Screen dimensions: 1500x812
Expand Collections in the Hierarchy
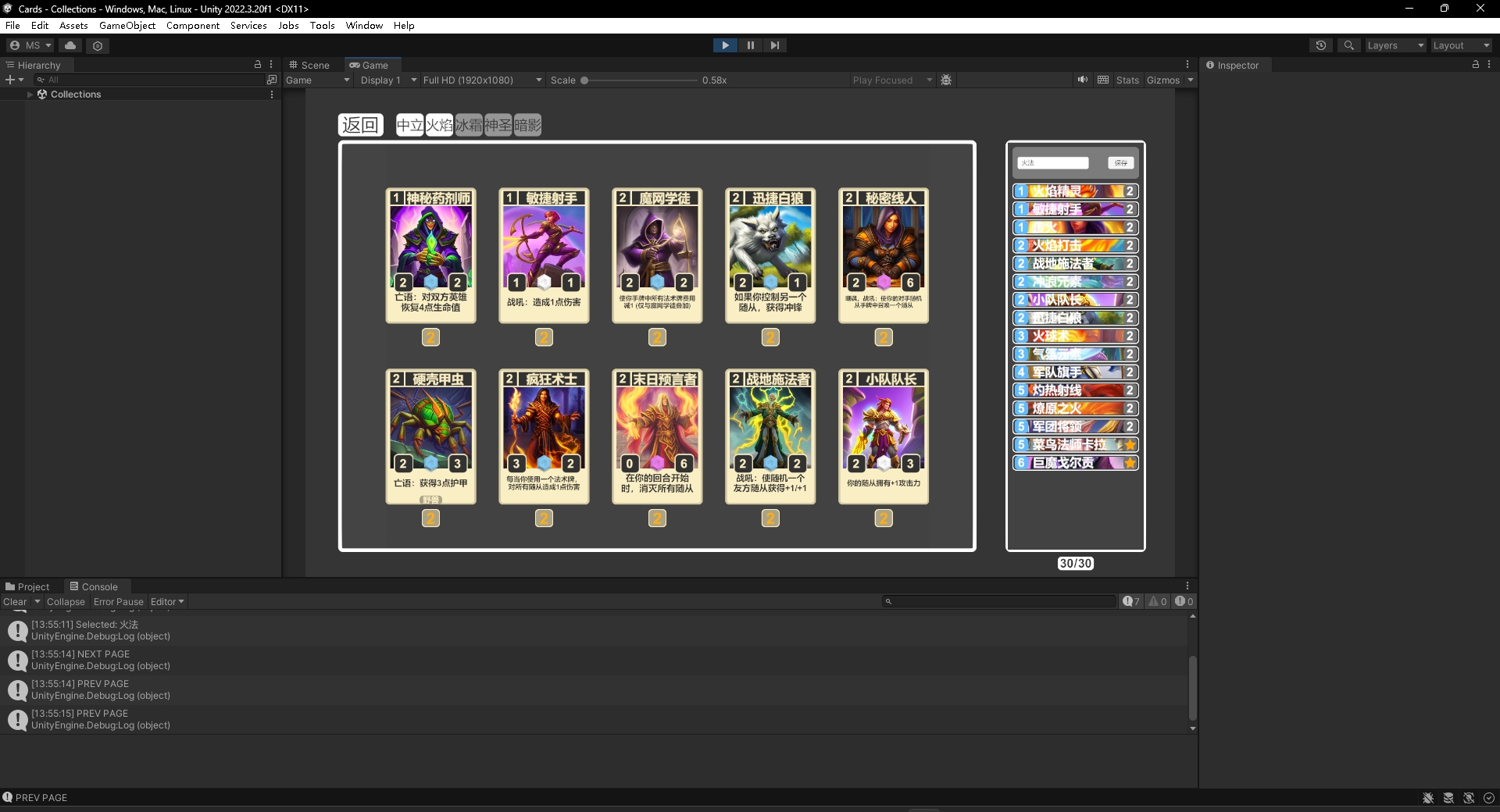pyautogui.click(x=30, y=94)
